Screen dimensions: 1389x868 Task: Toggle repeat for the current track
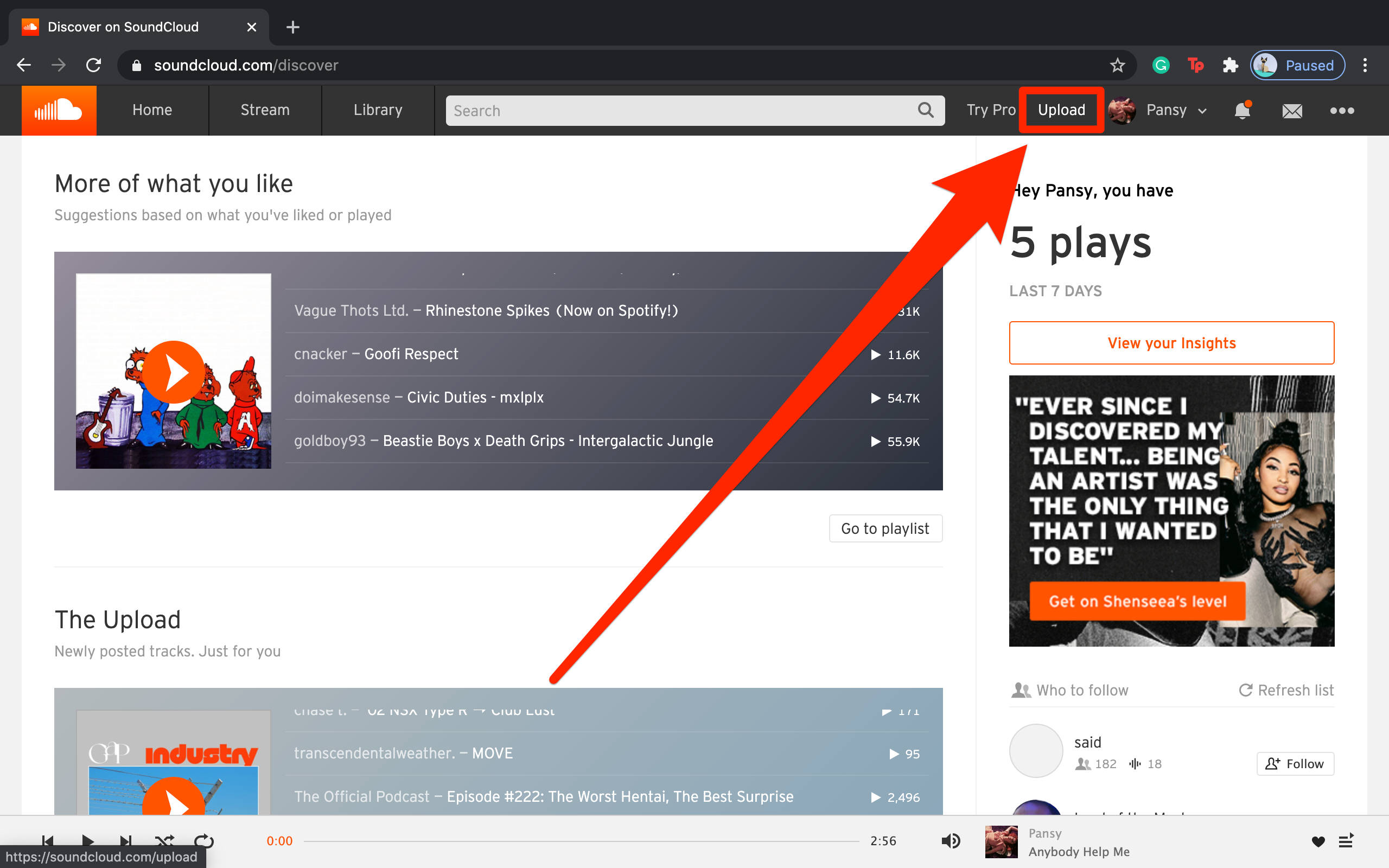click(204, 841)
